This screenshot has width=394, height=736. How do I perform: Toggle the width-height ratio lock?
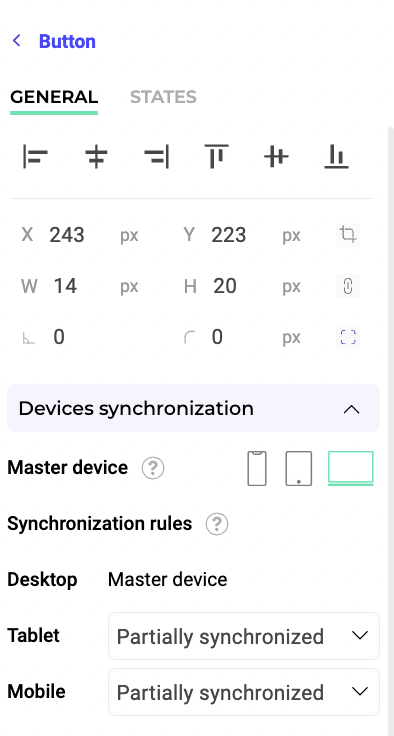(348, 286)
